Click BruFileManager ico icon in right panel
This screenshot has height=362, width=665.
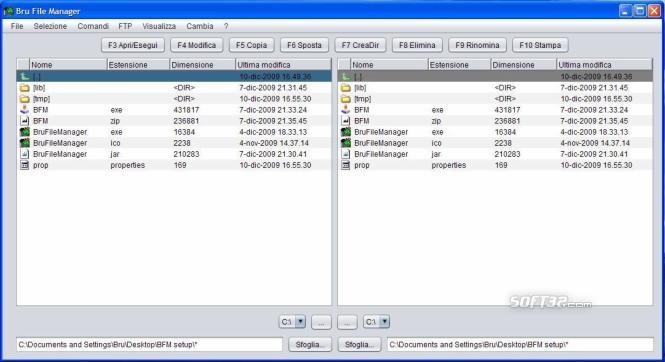click(346, 143)
